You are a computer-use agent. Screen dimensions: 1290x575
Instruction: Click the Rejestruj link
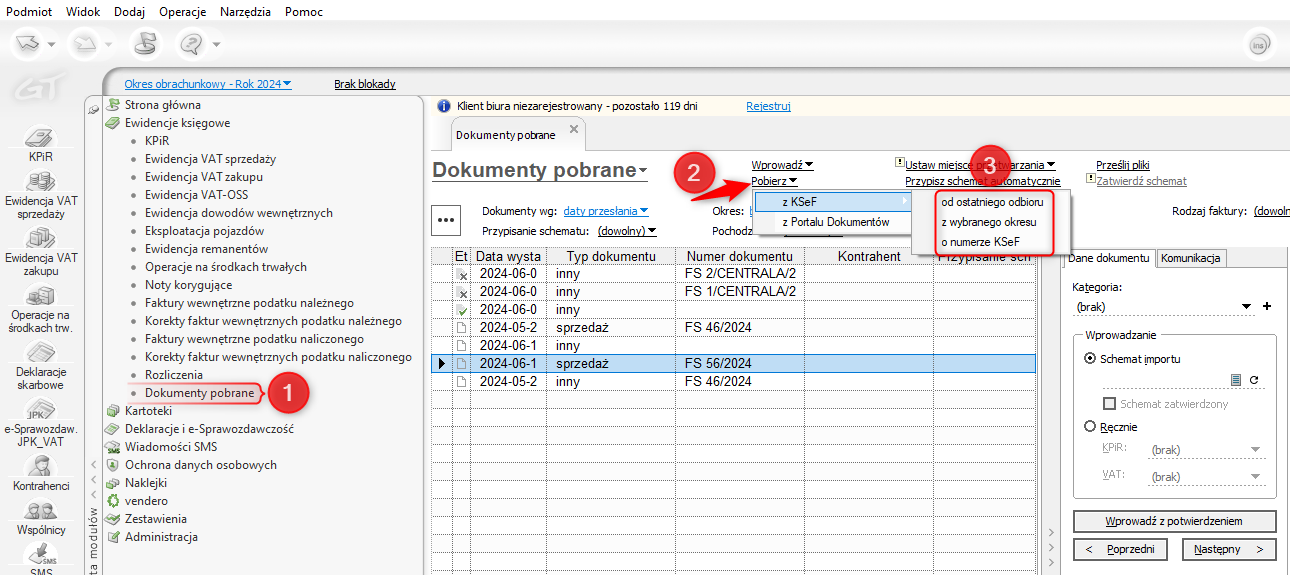[768, 105]
